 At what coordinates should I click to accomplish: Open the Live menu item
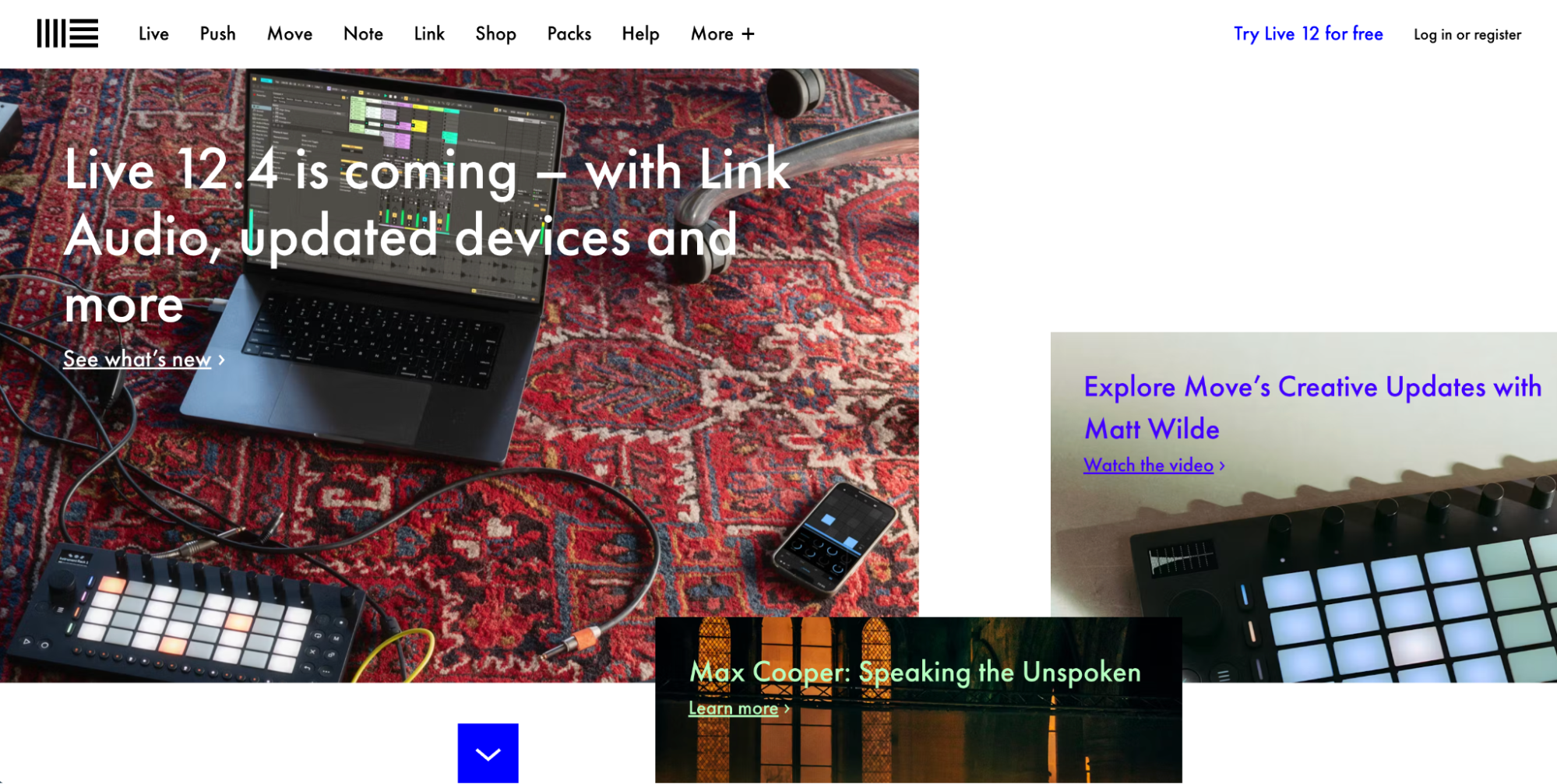153,33
